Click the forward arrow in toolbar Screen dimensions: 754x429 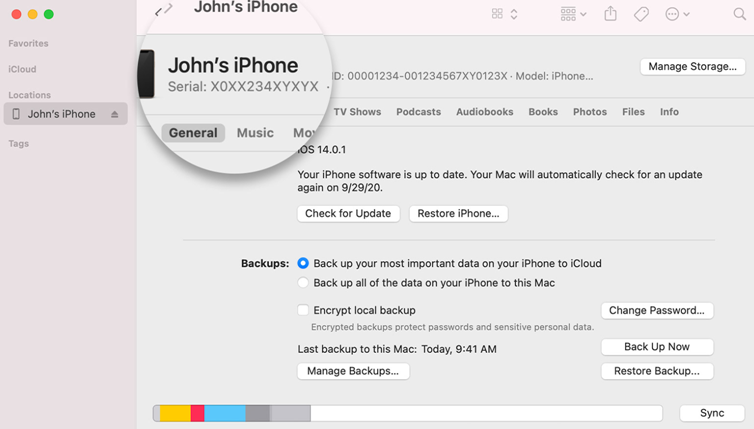tap(168, 9)
